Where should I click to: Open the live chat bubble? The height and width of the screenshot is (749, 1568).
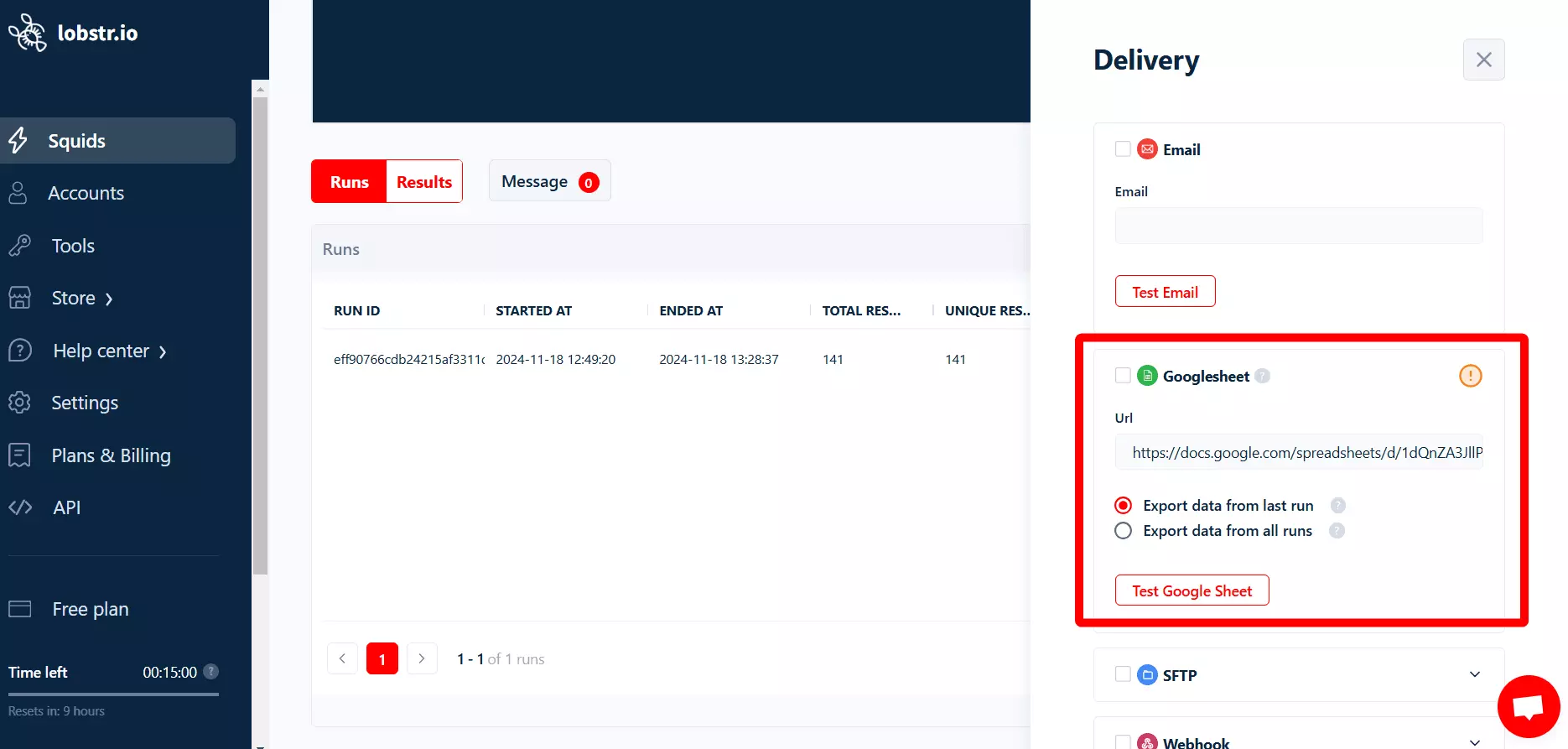tap(1528, 706)
